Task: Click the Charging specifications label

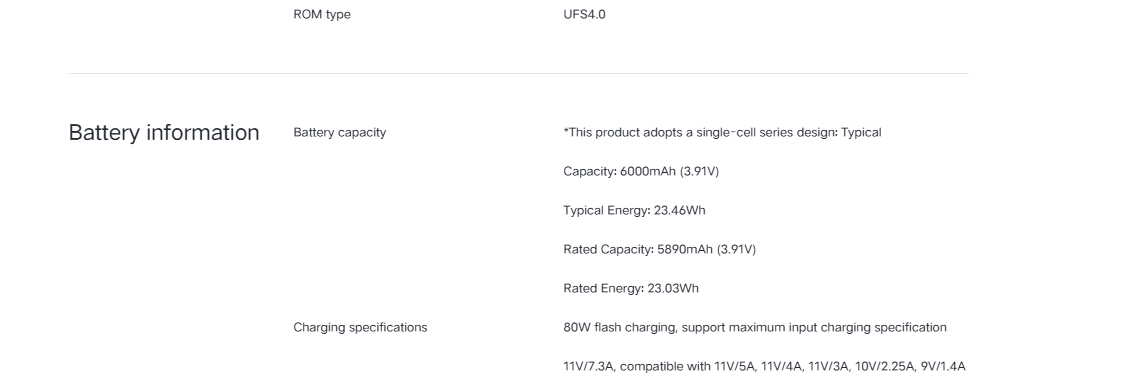Action: click(360, 328)
